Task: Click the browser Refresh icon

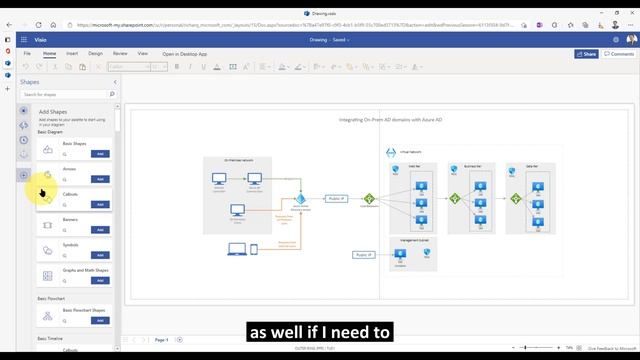Action: pyautogui.click(x=38, y=25)
